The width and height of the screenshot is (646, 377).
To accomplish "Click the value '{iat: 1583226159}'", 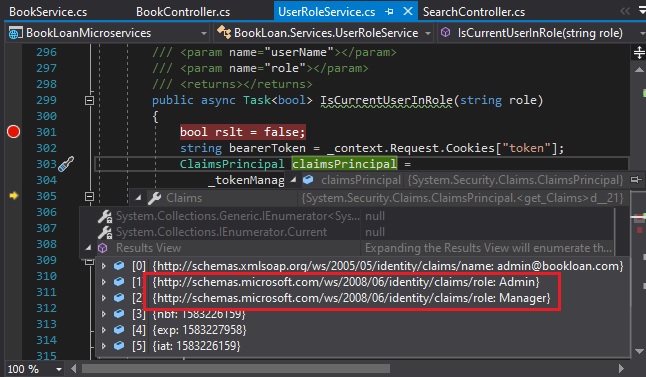I will [197, 345].
